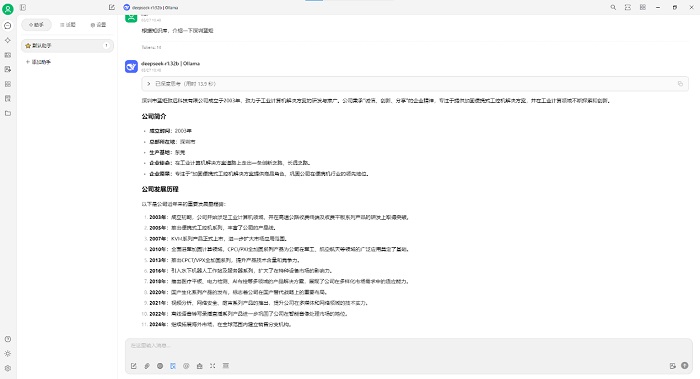Click the 2003年 item in the timeline list
This screenshot has height=379, width=700.
click(279, 217)
